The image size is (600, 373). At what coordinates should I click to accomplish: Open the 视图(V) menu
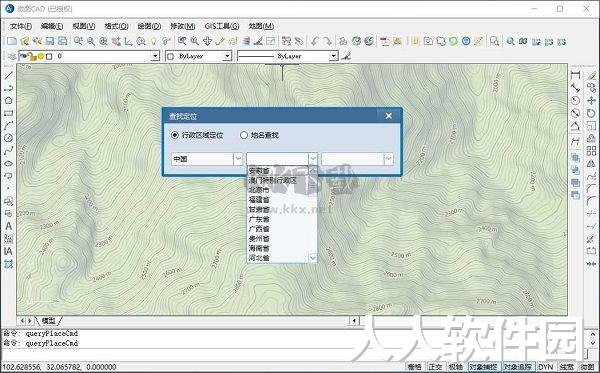click(x=84, y=26)
